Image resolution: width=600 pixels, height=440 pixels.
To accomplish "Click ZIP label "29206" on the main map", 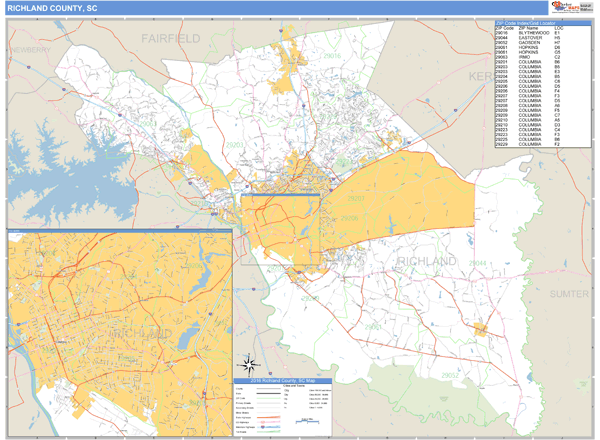I will coord(349,218).
